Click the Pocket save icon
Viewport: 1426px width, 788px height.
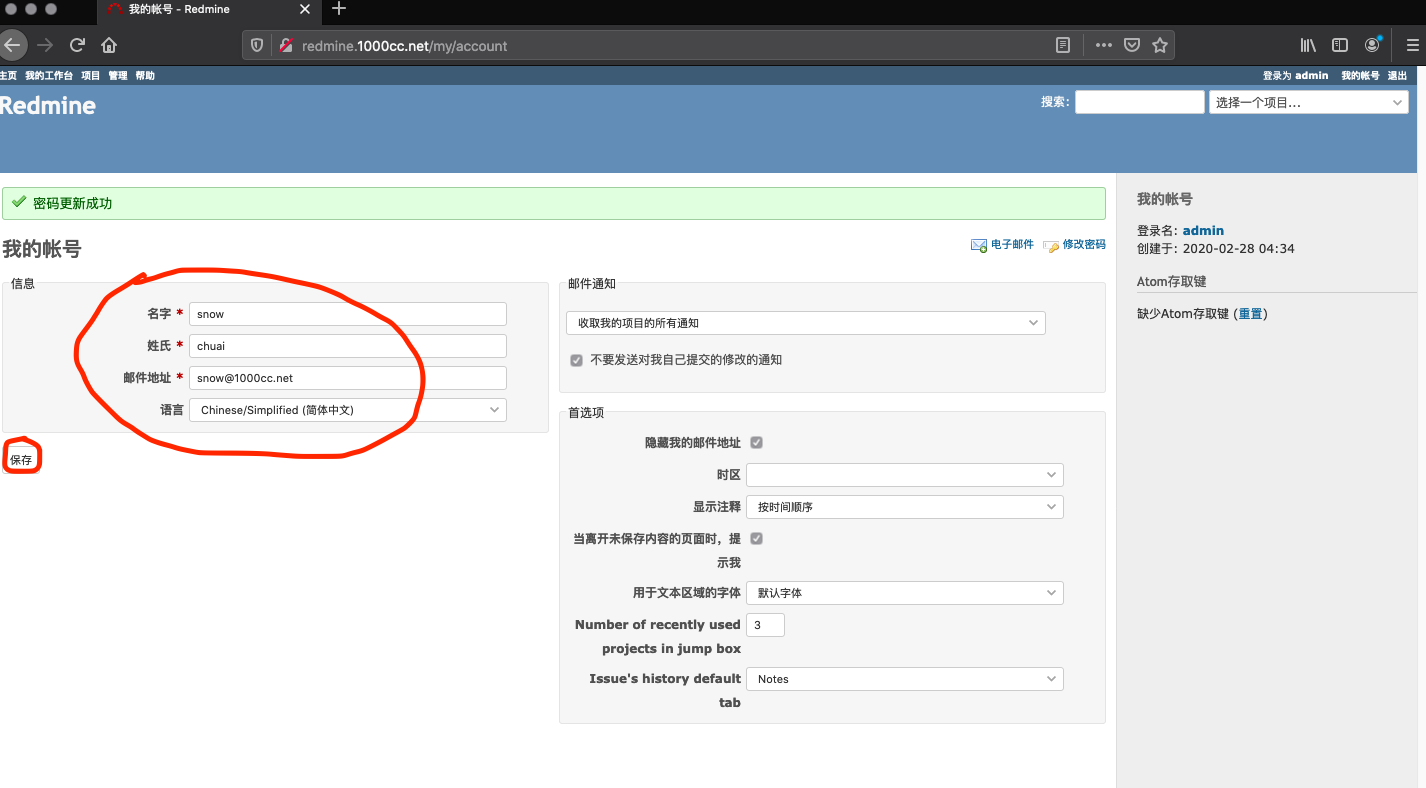[x=1132, y=45]
